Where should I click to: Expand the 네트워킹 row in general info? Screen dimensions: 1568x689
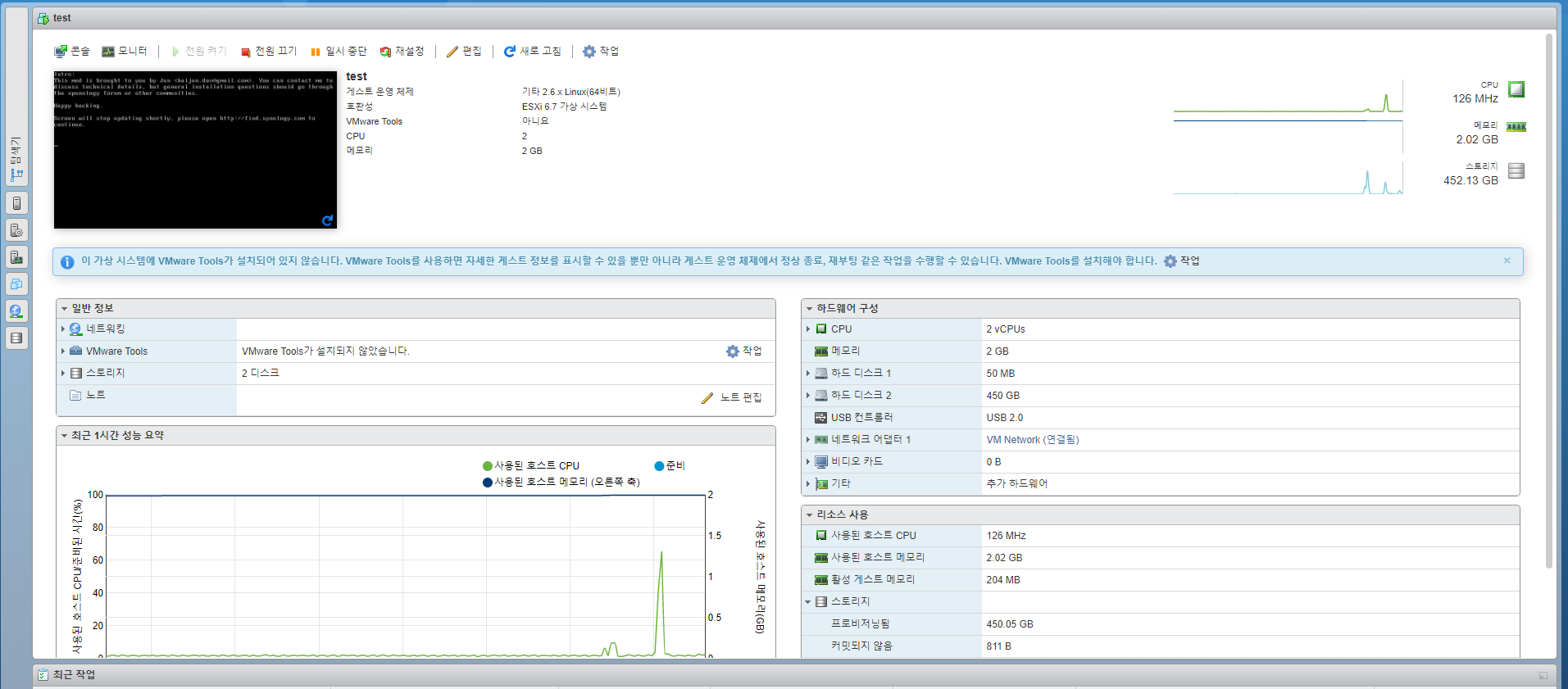coord(62,329)
